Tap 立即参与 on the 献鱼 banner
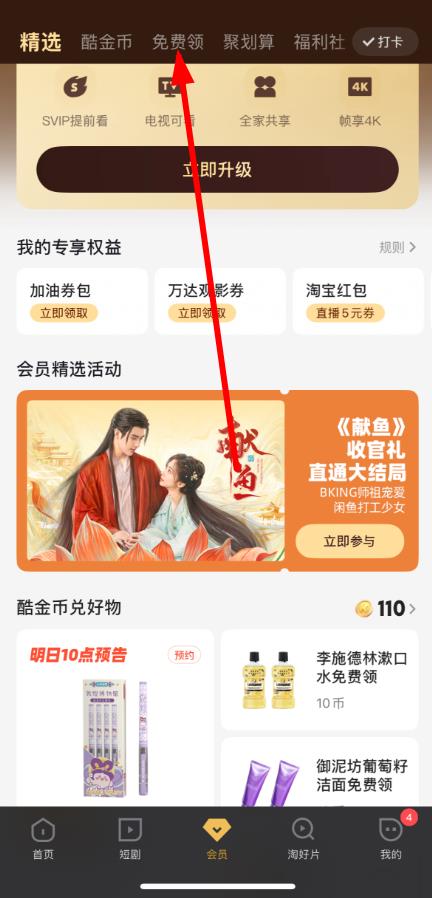This screenshot has height=898, width=432. click(x=349, y=541)
